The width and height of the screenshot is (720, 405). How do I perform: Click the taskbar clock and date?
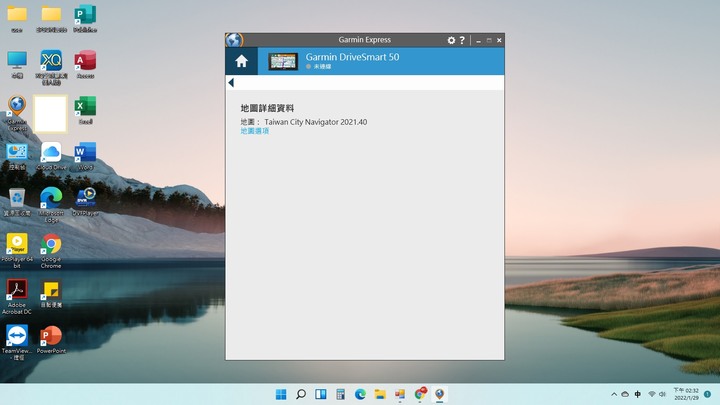click(x=686, y=394)
